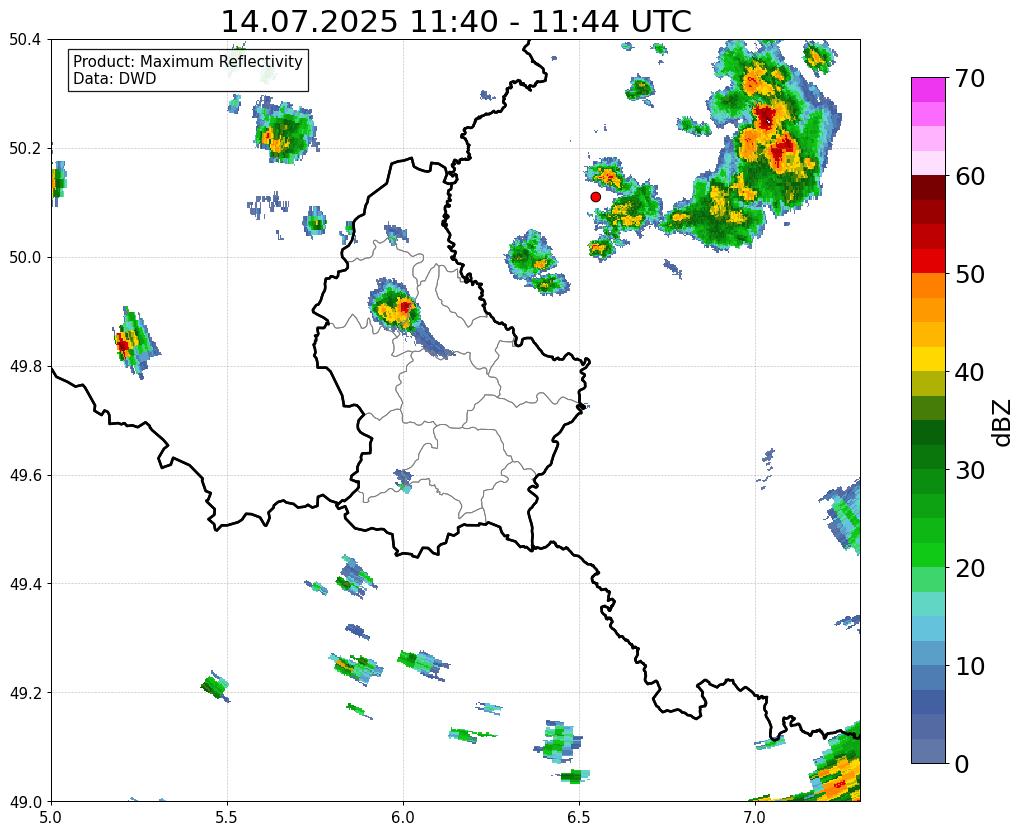The width and height of the screenshot is (1023, 834).
Task: Click the '30' colorbar tick label
Action: click(x=969, y=470)
